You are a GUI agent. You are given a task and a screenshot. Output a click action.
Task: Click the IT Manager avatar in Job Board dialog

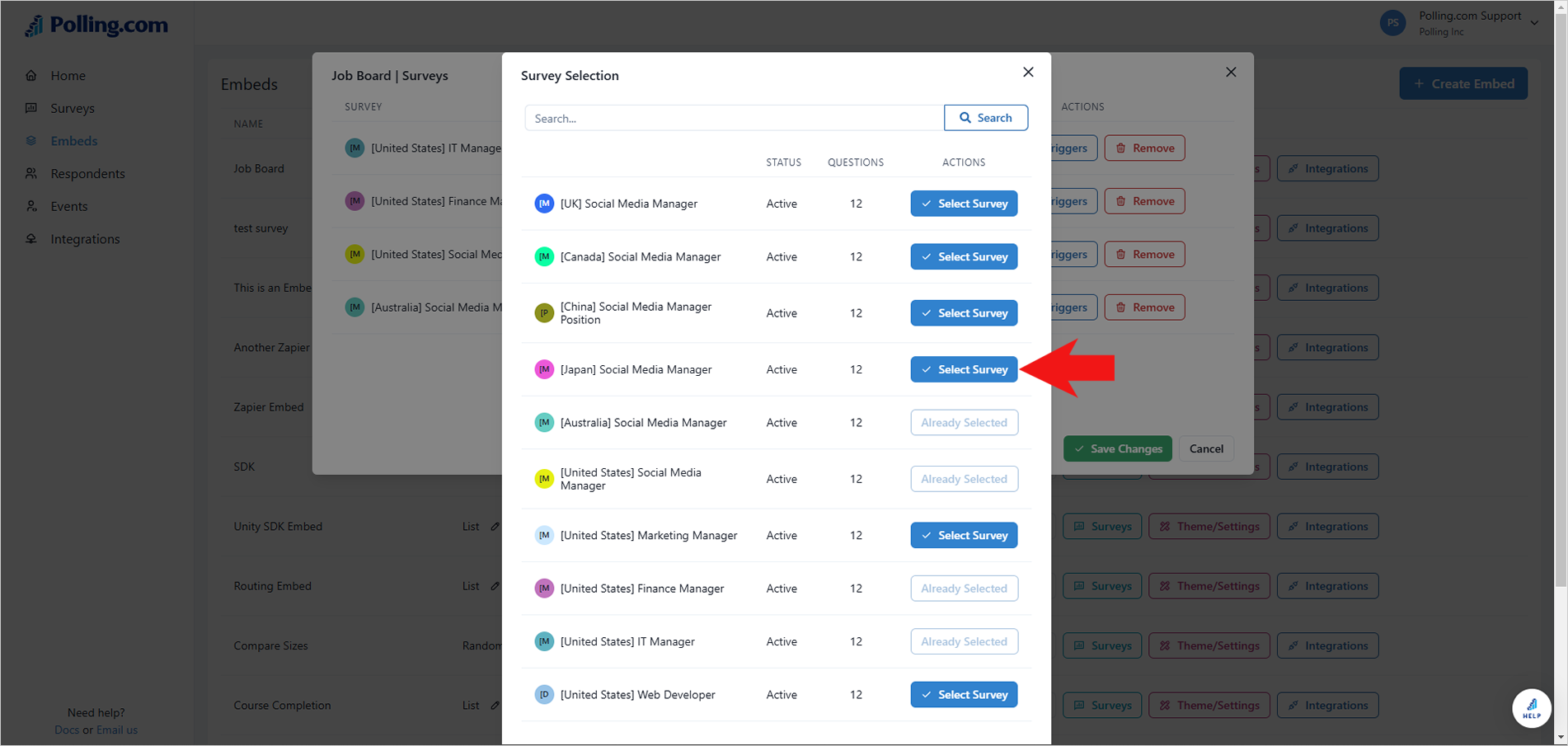[x=354, y=148]
